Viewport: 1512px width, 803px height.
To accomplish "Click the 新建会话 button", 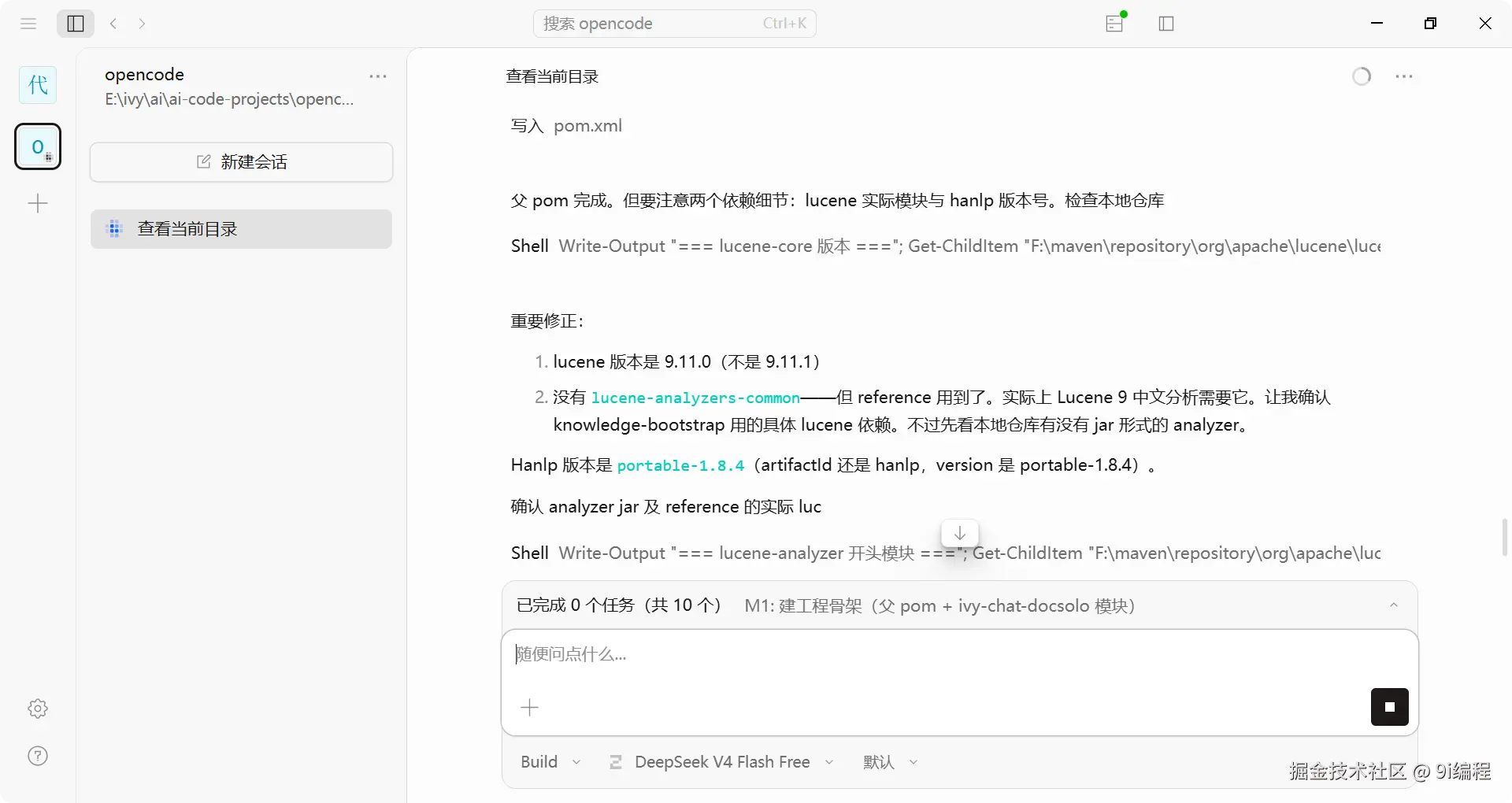I will [x=241, y=162].
